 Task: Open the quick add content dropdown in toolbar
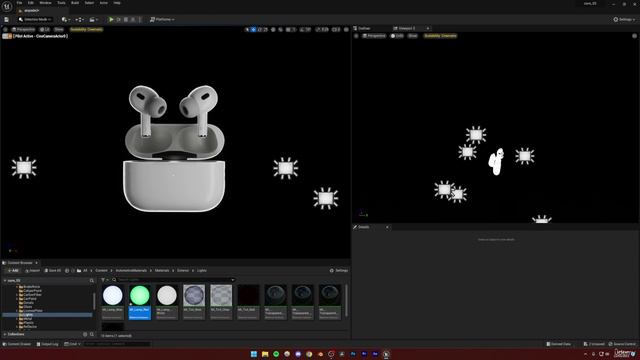point(66,19)
